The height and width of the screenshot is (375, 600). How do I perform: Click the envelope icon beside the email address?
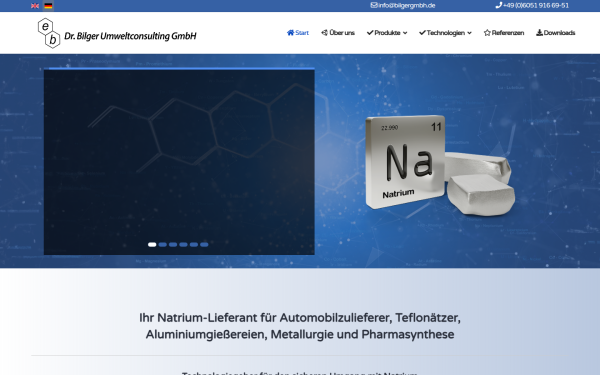point(374,5)
